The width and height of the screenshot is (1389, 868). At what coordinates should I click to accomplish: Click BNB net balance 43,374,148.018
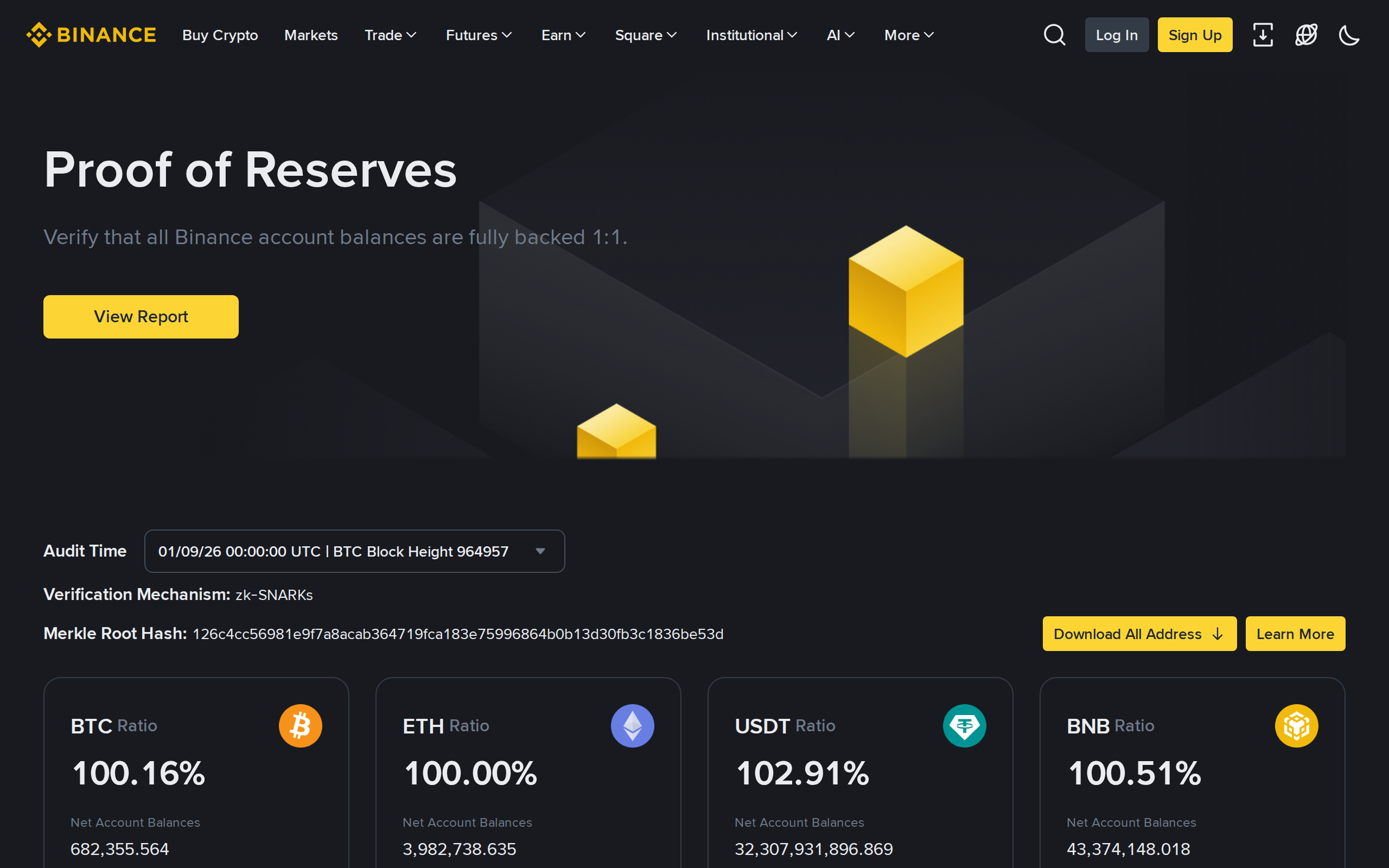pos(1129,849)
